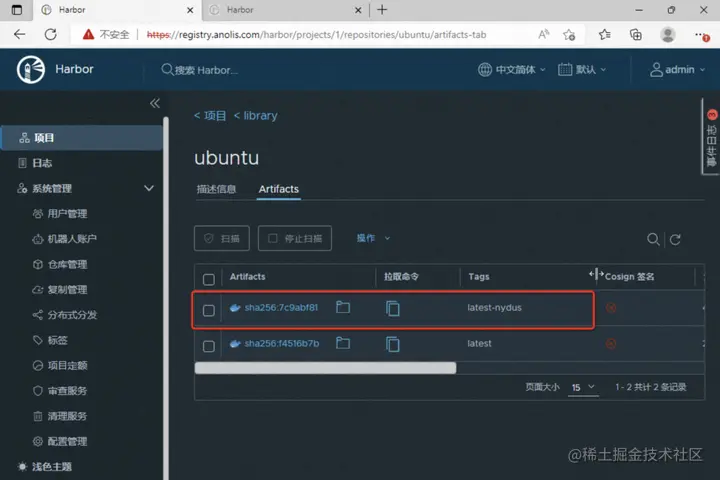
Task: Copy pull command for latest-nydus artifact
Action: [393, 308]
